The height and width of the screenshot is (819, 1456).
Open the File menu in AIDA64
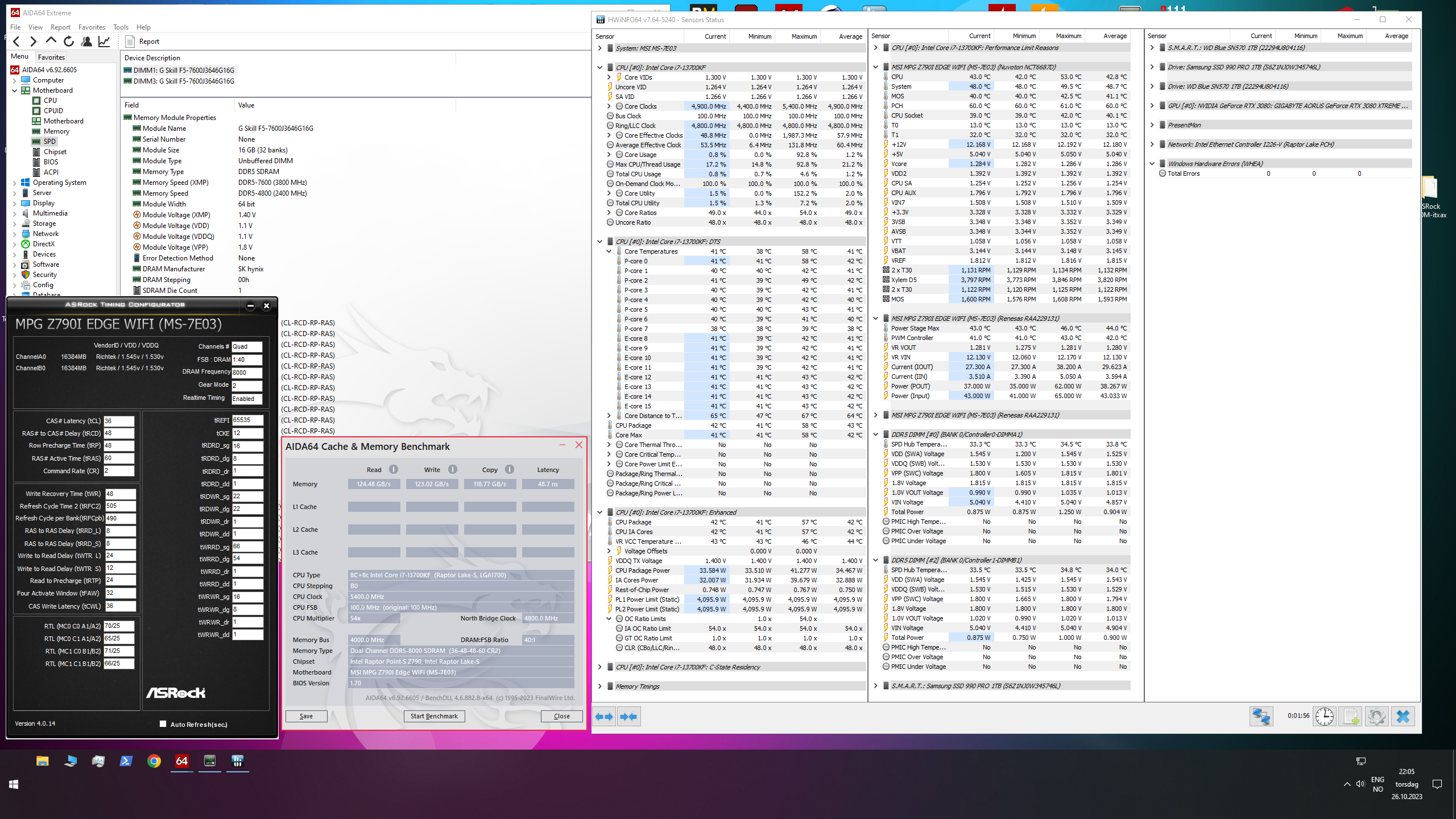click(15, 27)
